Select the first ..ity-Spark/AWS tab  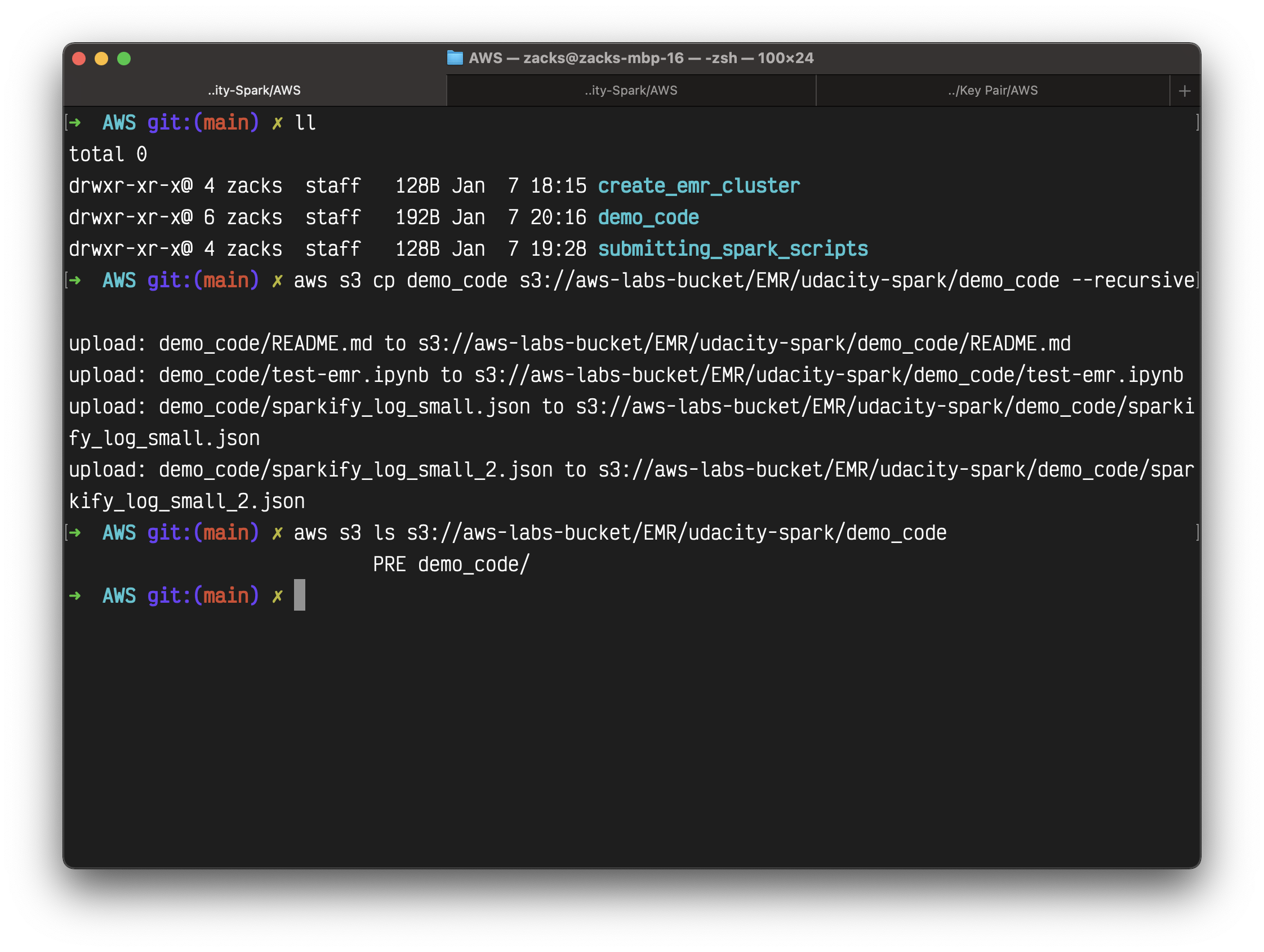click(x=254, y=91)
